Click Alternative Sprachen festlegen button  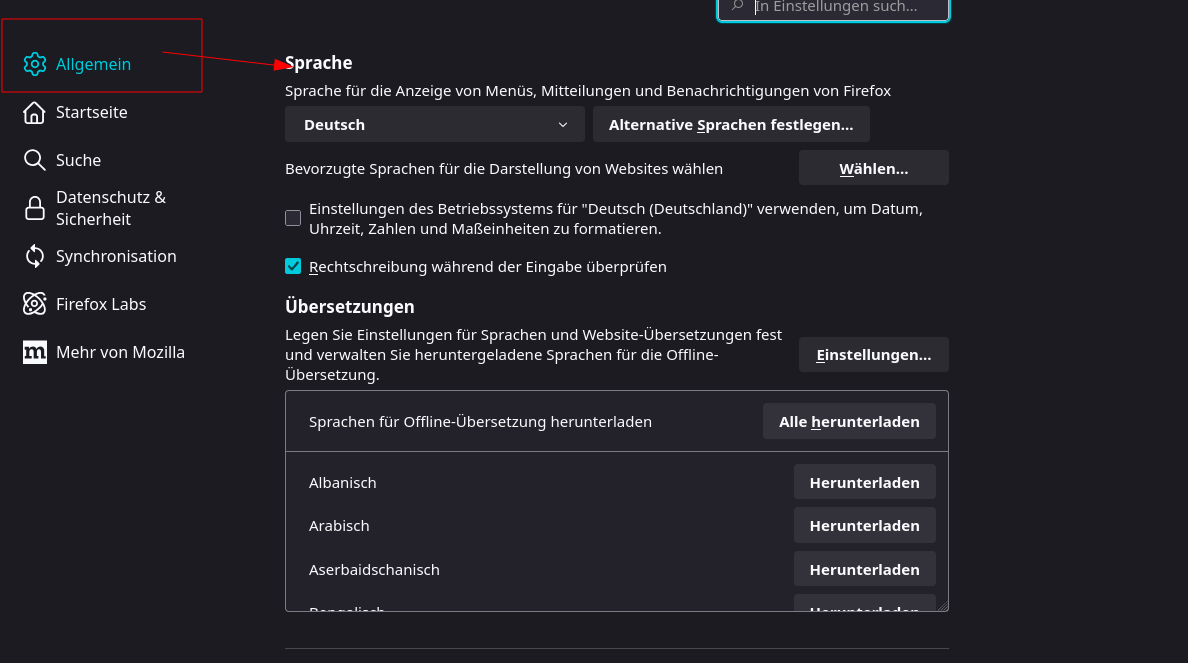click(731, 125)
